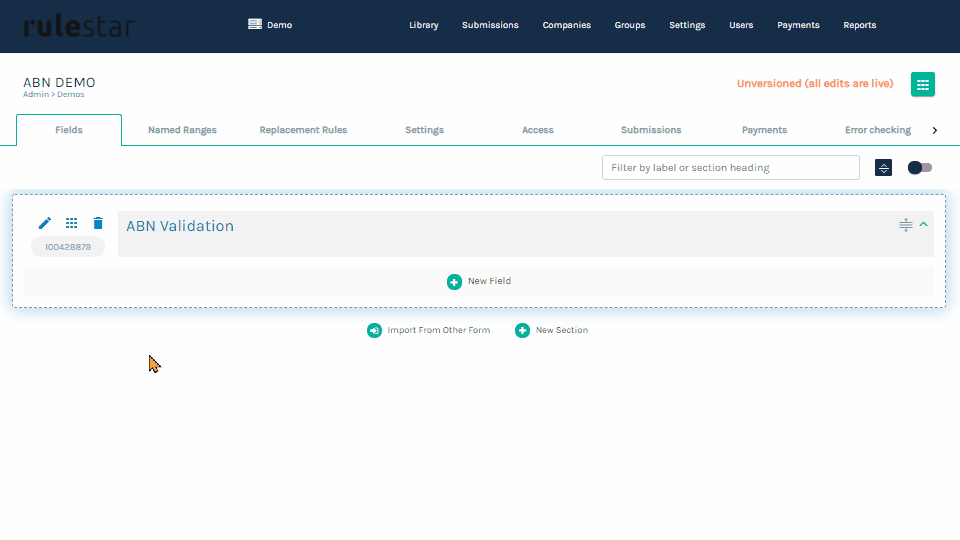960x540 pixels.
Task: Click the New Section label
Action: click(561, 330)
